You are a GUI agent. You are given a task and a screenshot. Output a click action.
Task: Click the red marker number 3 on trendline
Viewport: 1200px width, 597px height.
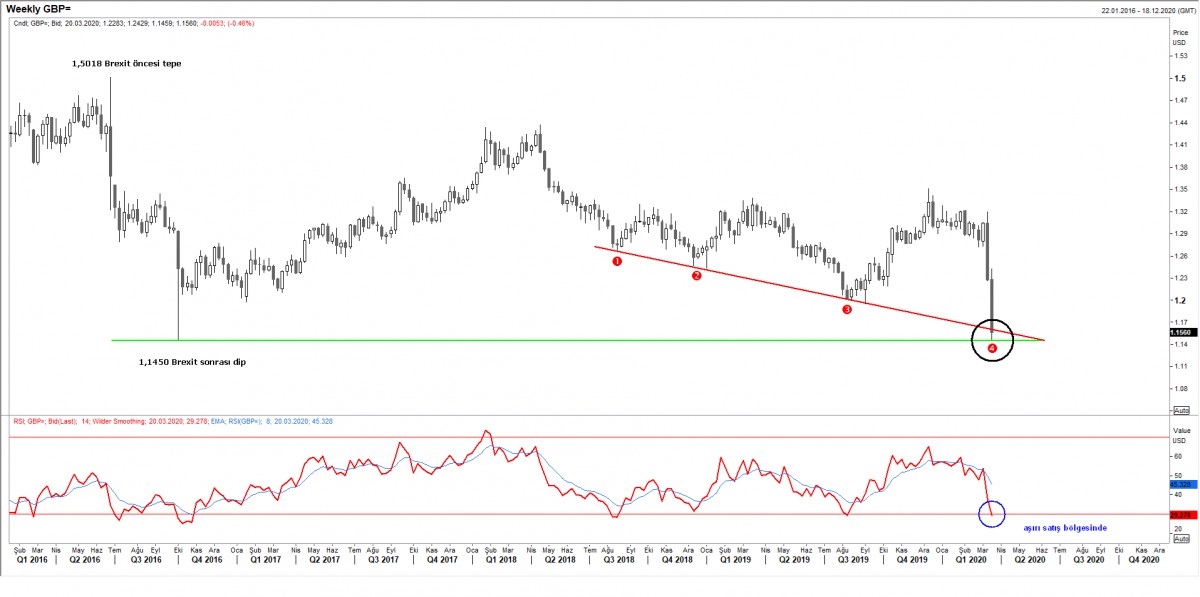coord(847,310)
